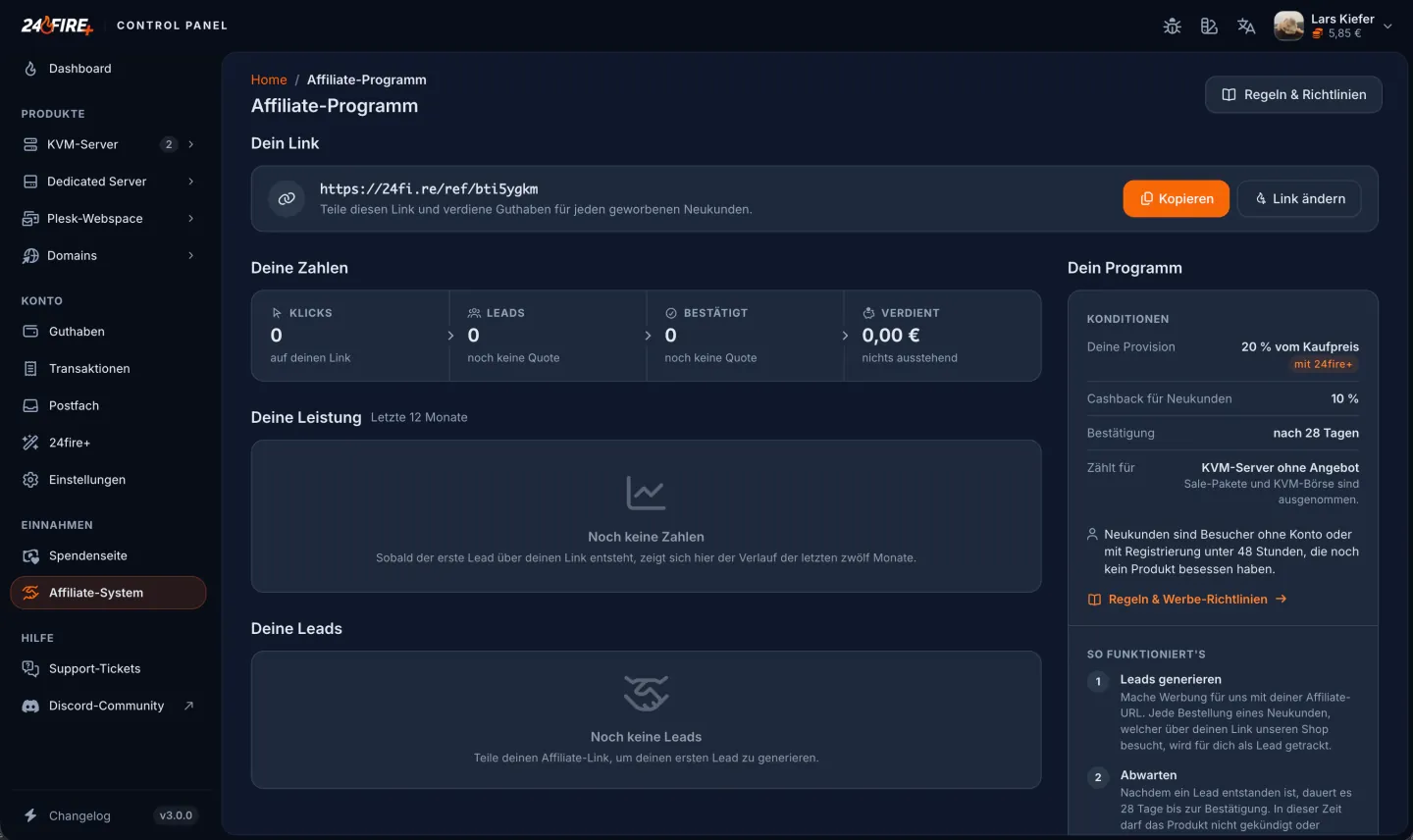Click the Discord-Community icon
This screenshot has width=1413, height=840.
(30, 707)
